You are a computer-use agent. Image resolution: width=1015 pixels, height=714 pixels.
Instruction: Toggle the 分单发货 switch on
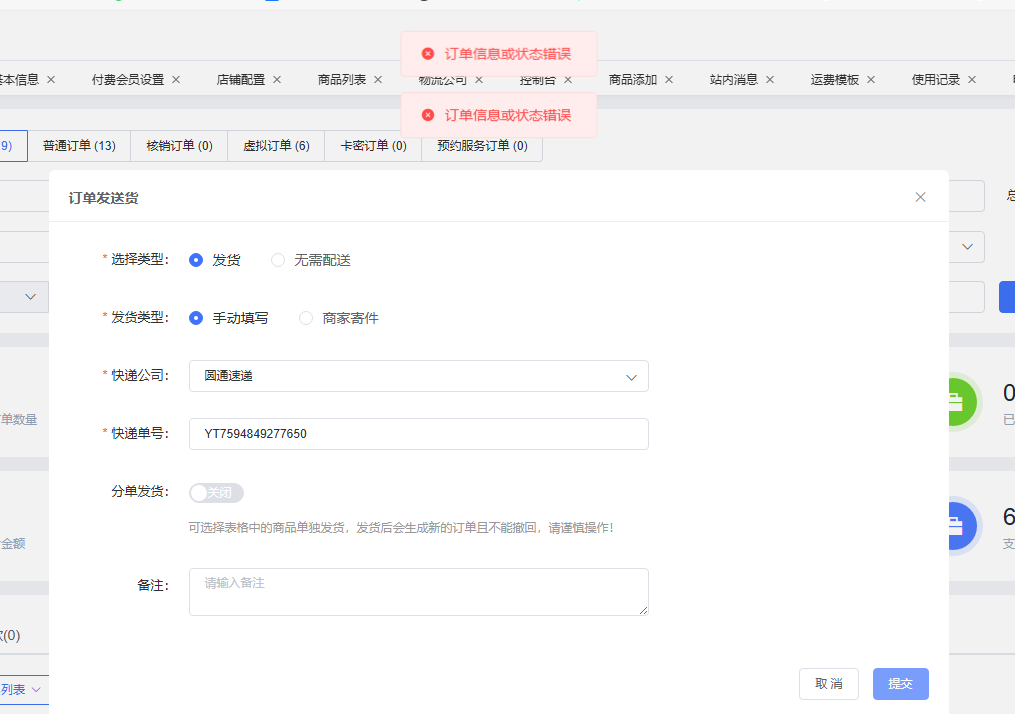[216, 493]
